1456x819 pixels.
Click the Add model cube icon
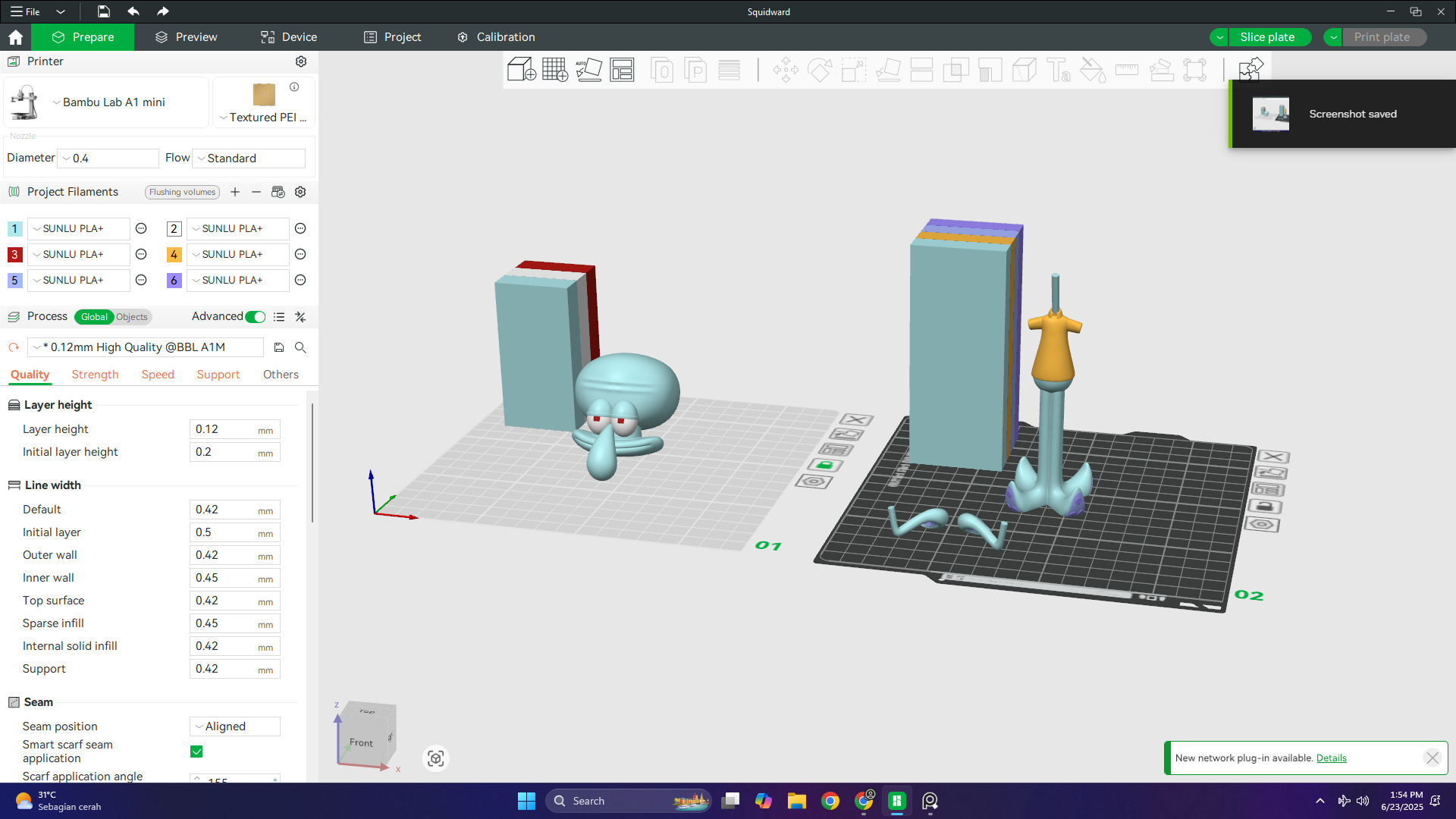coord(521,70)
